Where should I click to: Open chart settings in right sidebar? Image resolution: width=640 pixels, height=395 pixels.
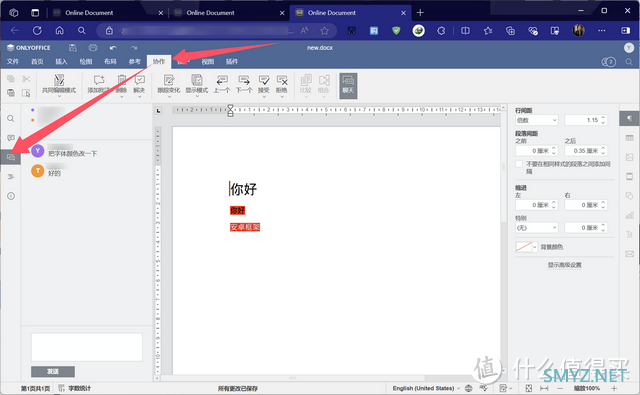click(629, 215)
